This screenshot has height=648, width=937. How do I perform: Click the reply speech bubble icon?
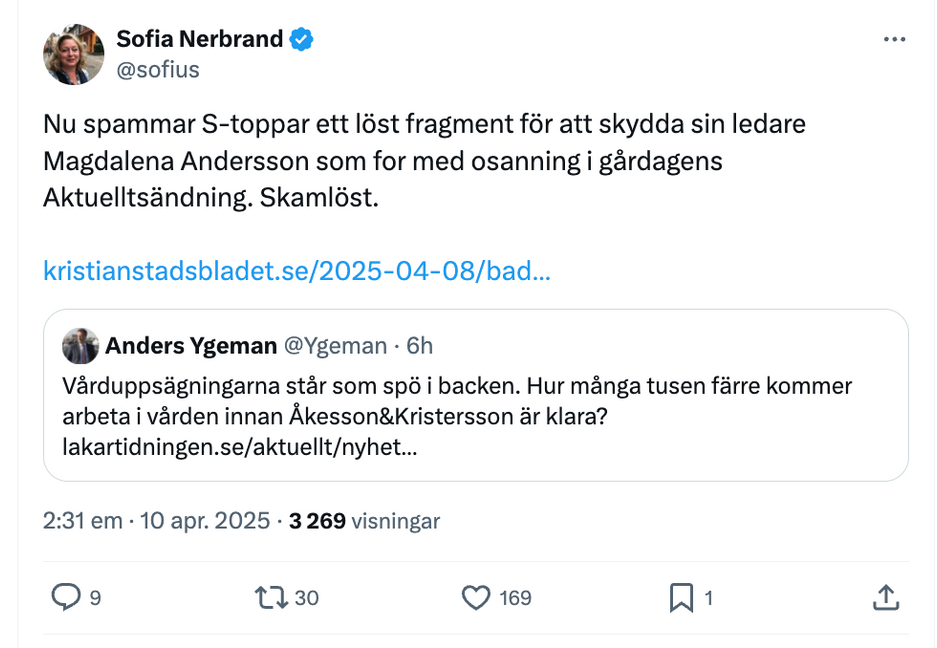pos(66,598)
